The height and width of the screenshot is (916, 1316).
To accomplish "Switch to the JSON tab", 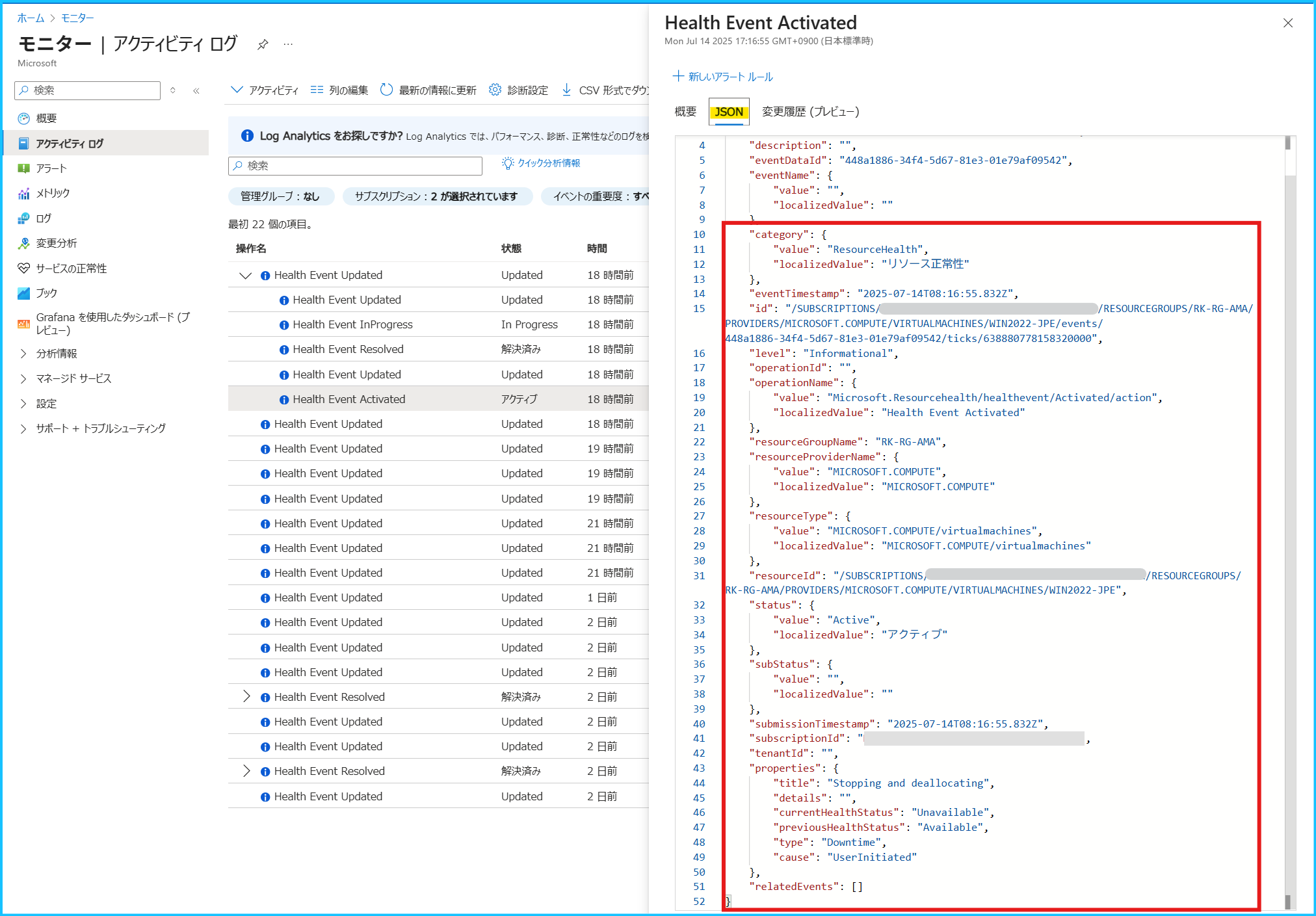I will (x=729, y=112).
